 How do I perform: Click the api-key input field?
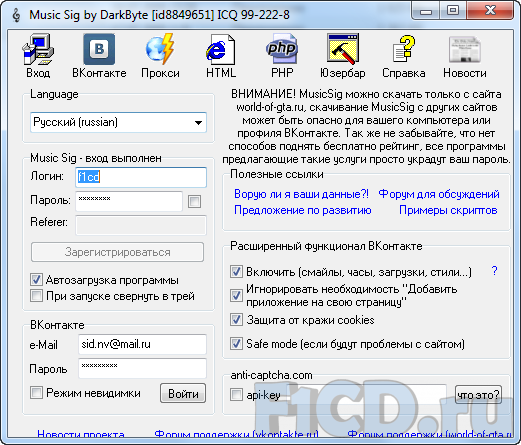[x=367, y=394]
